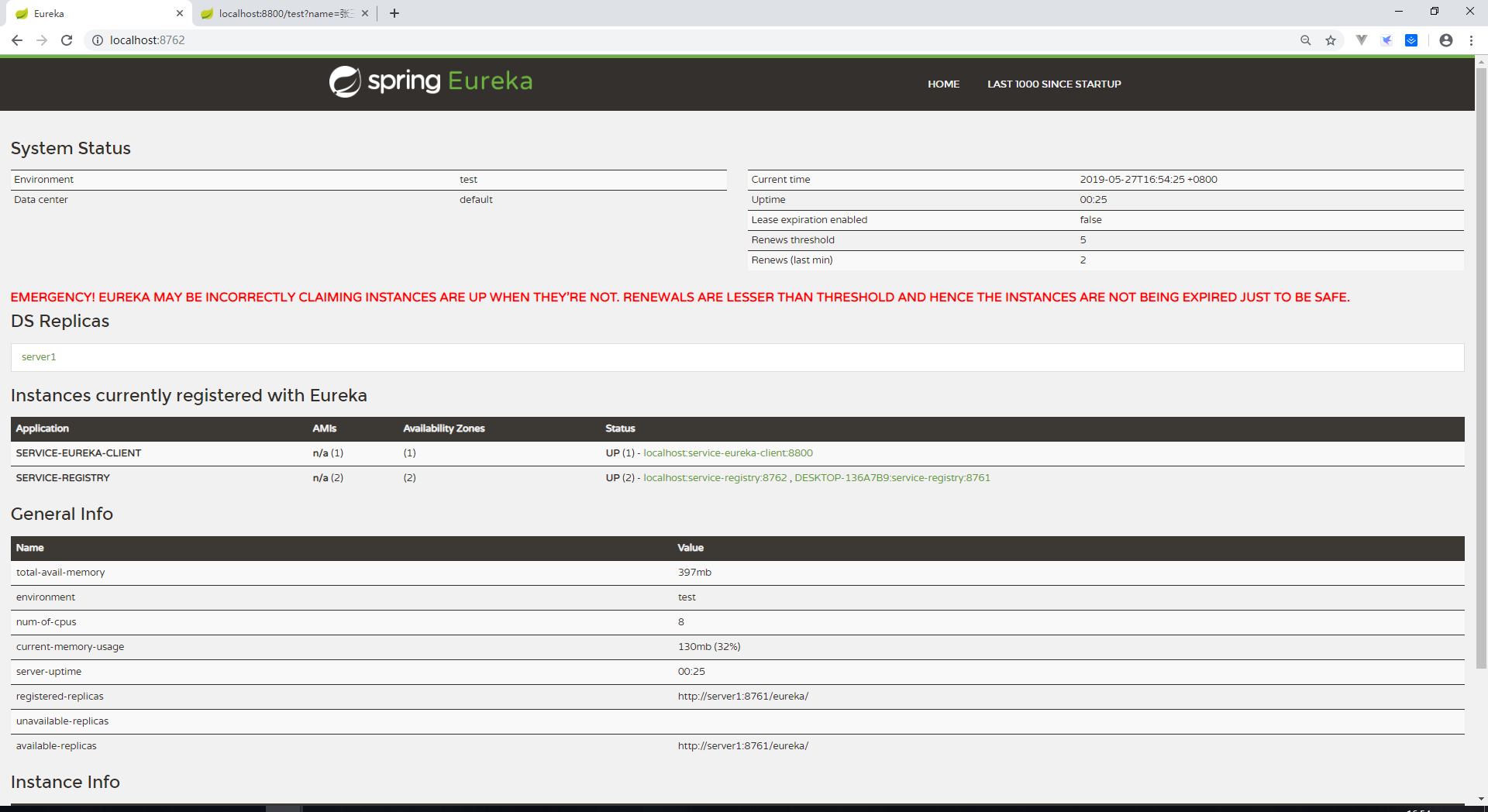Image resolution: width=1488 pixels, height=812 pixels.
Task: View site information icon in address bar
Action: (98, 40)
